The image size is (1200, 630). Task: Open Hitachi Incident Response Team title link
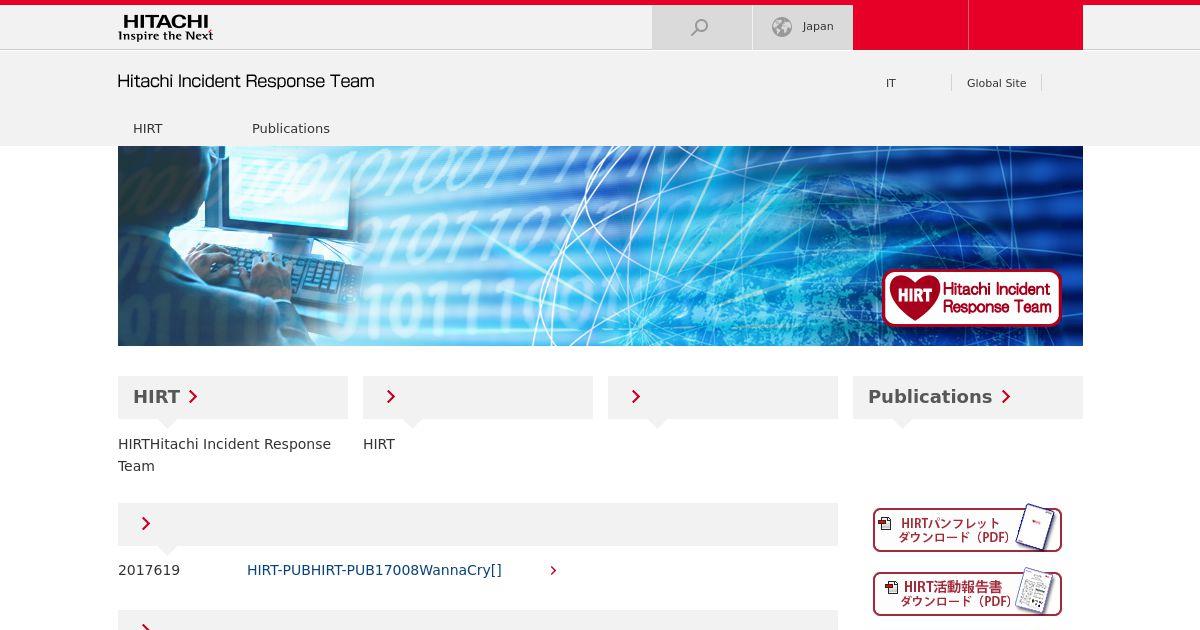tap(246, 81)
